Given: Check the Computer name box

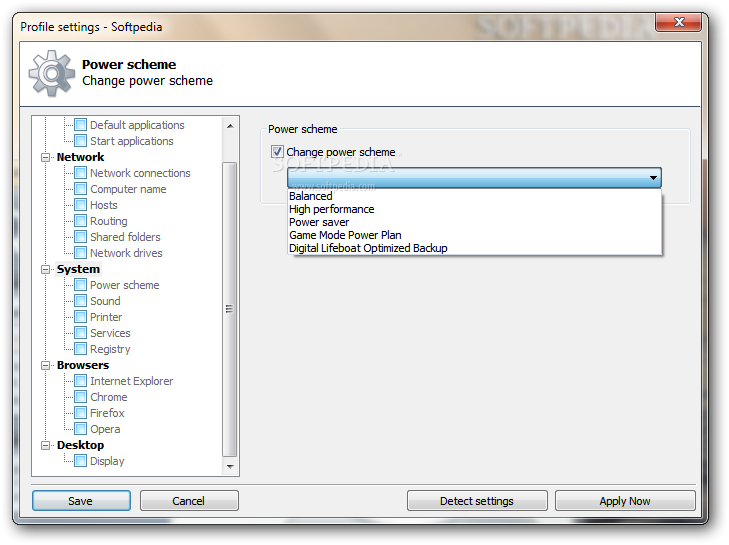Looking at the screenshot, I should click(x=80, y=189).
